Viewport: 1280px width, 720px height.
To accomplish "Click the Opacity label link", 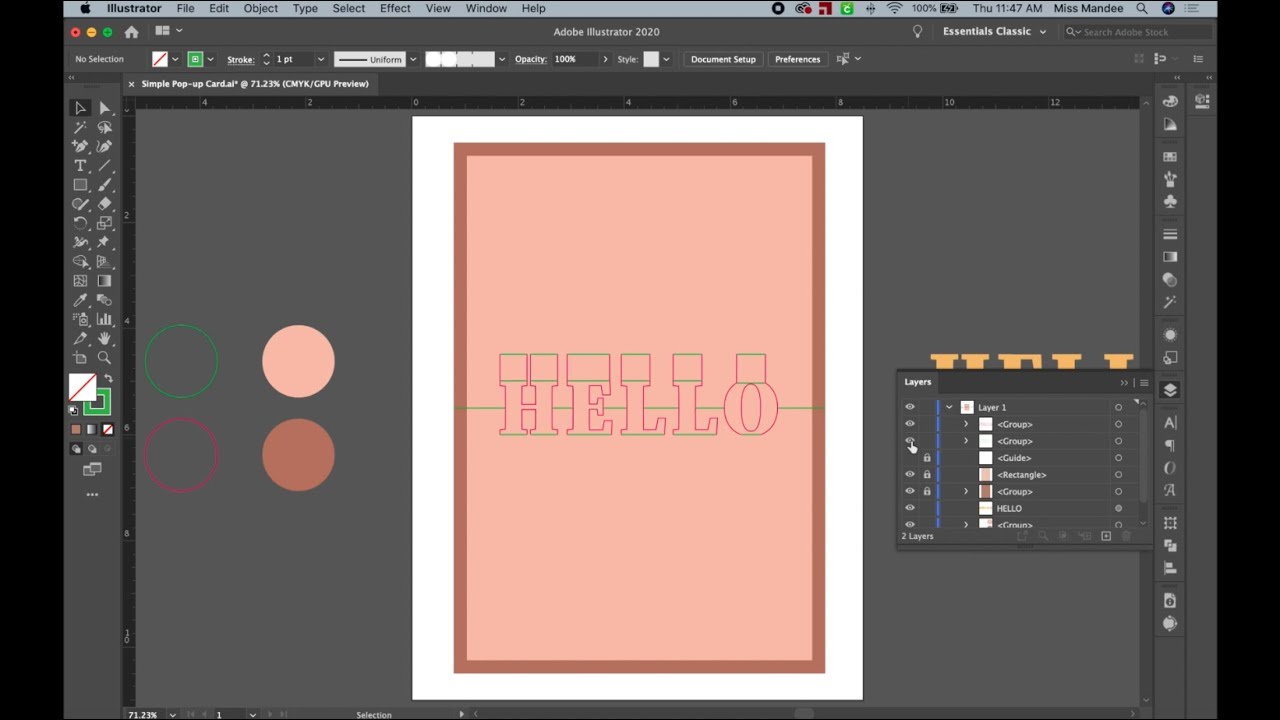I will tap(530, 59).
